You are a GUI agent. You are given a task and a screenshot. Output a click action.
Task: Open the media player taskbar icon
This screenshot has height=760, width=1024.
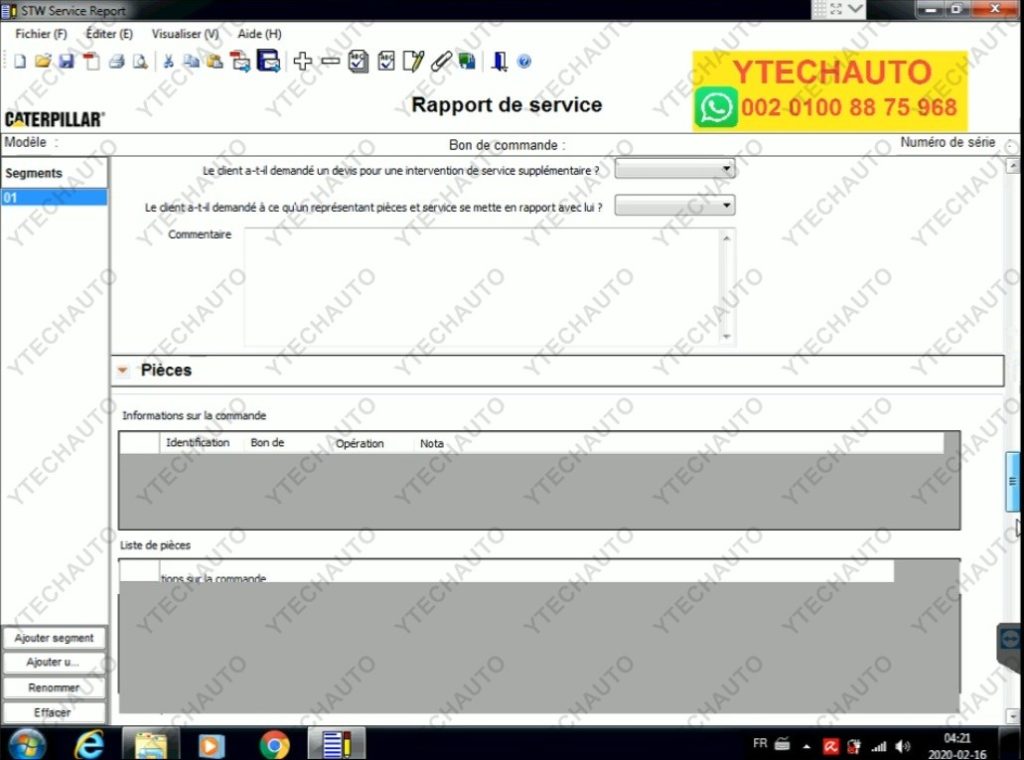[x=211, y=745]
